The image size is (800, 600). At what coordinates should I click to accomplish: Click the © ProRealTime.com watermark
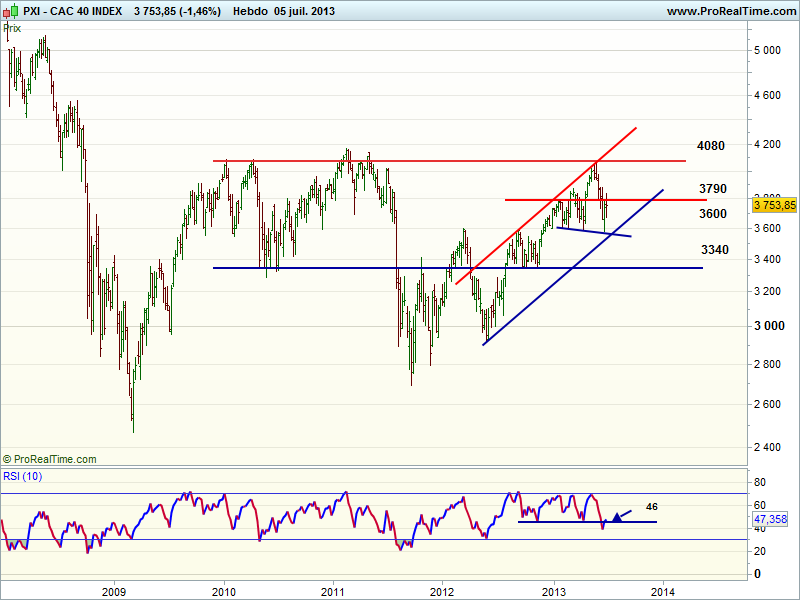(x=50, y=459)
